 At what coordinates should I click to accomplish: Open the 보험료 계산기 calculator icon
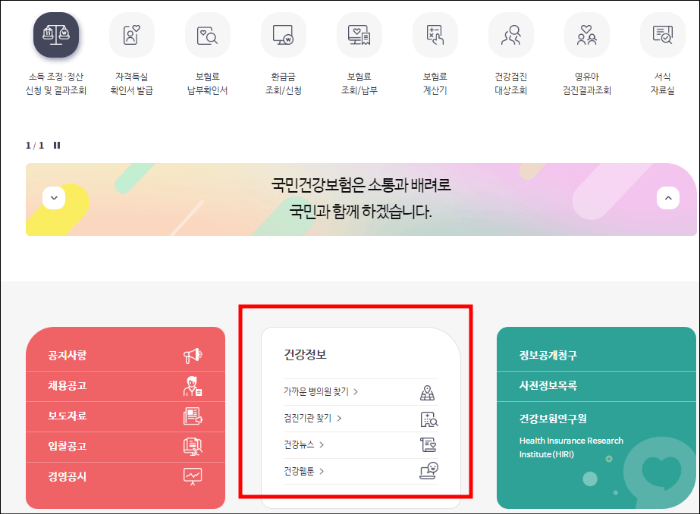(435, 35)
